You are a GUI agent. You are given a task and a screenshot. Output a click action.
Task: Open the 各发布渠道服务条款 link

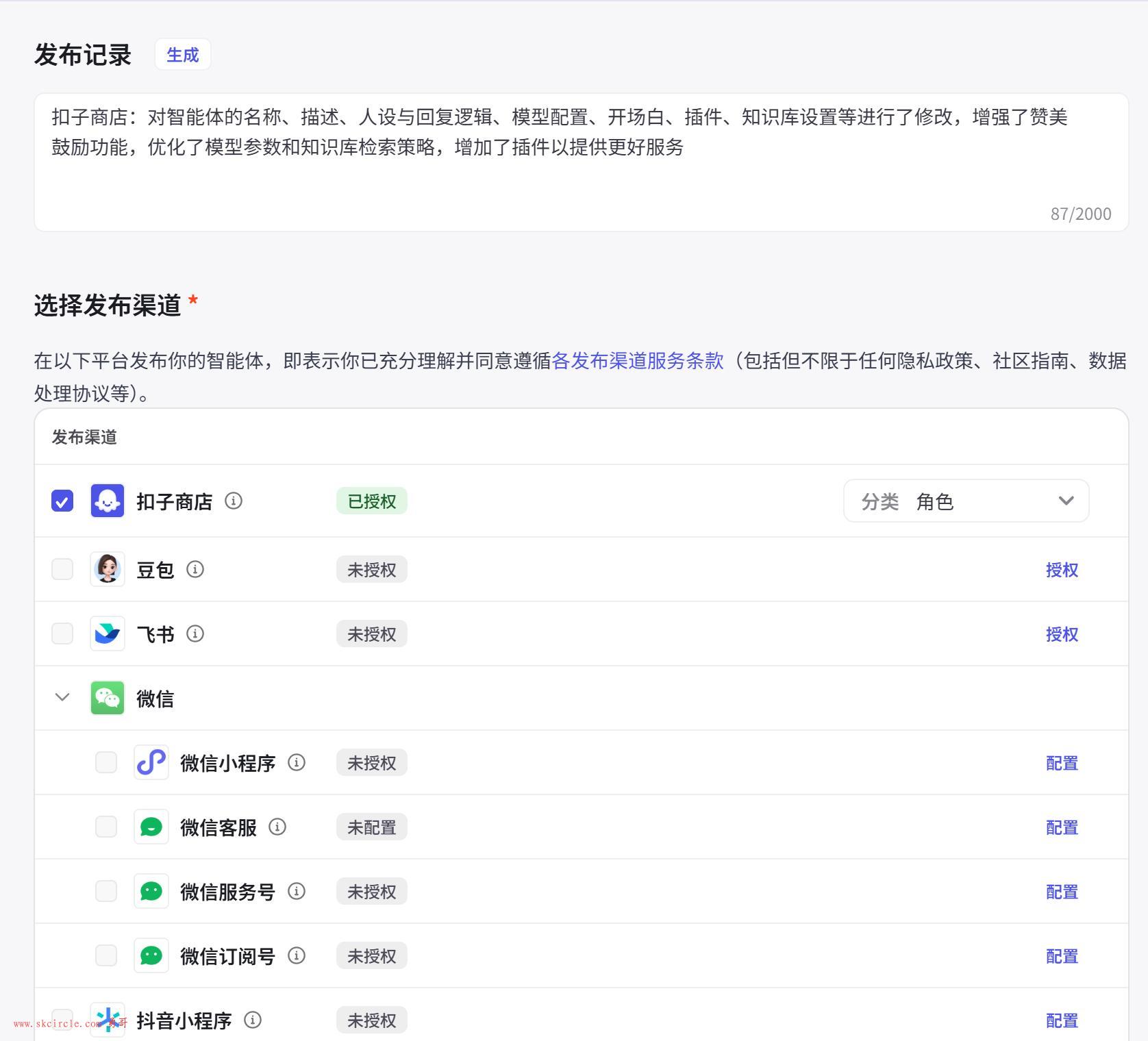click(637, 361)
